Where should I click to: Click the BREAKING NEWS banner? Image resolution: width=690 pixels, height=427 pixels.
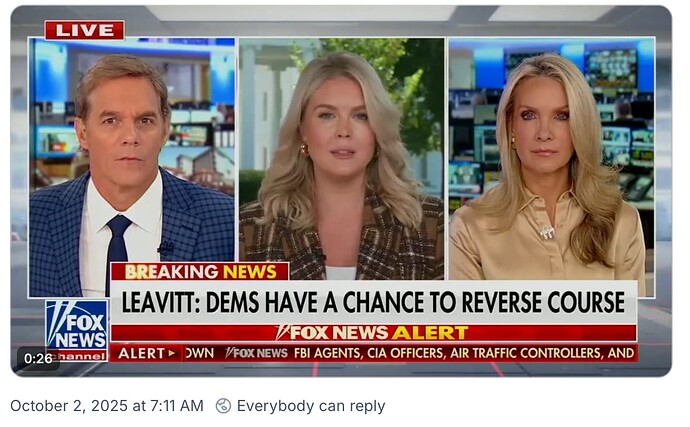click(200, 272)
